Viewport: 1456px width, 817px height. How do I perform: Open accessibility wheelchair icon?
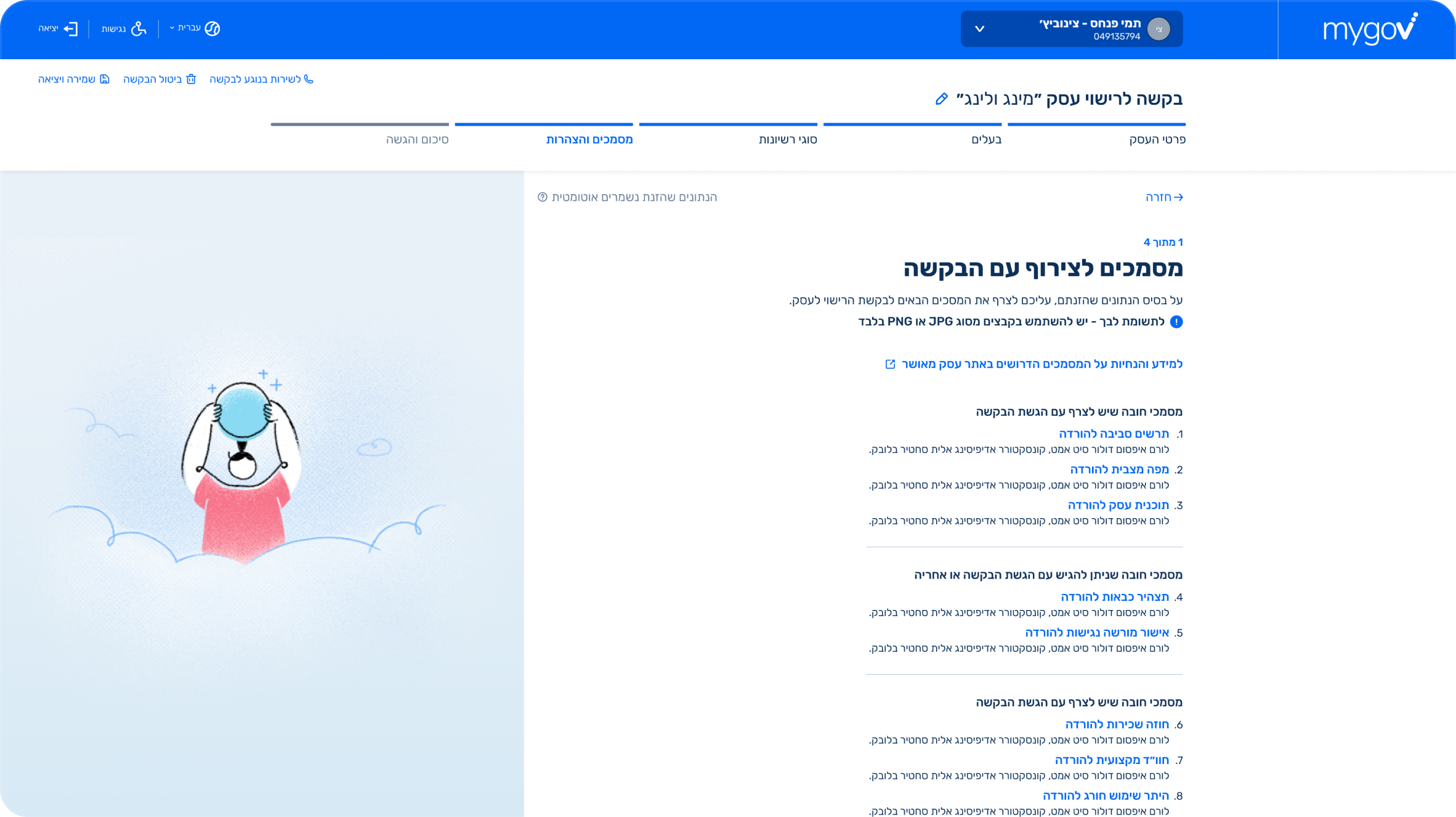coord(139,28)
